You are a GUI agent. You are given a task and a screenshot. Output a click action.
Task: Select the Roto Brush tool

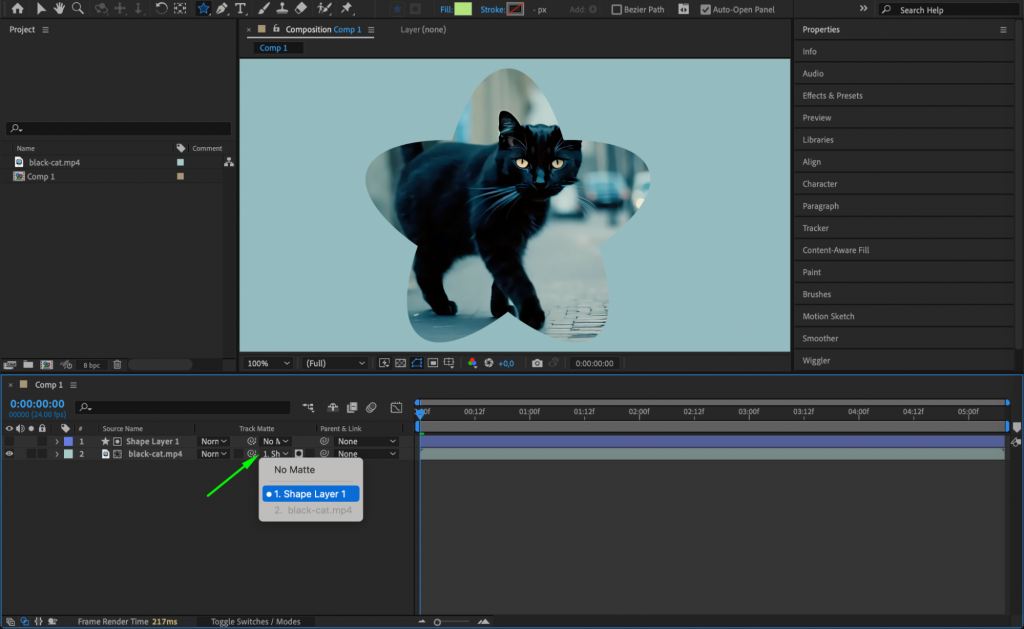324,9
